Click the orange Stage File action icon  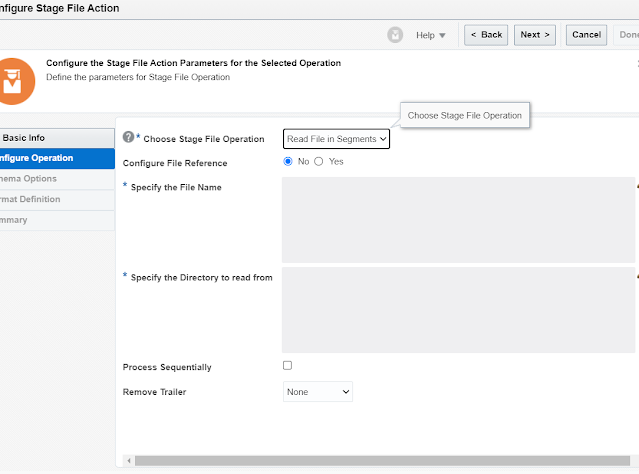pos(15,81)
